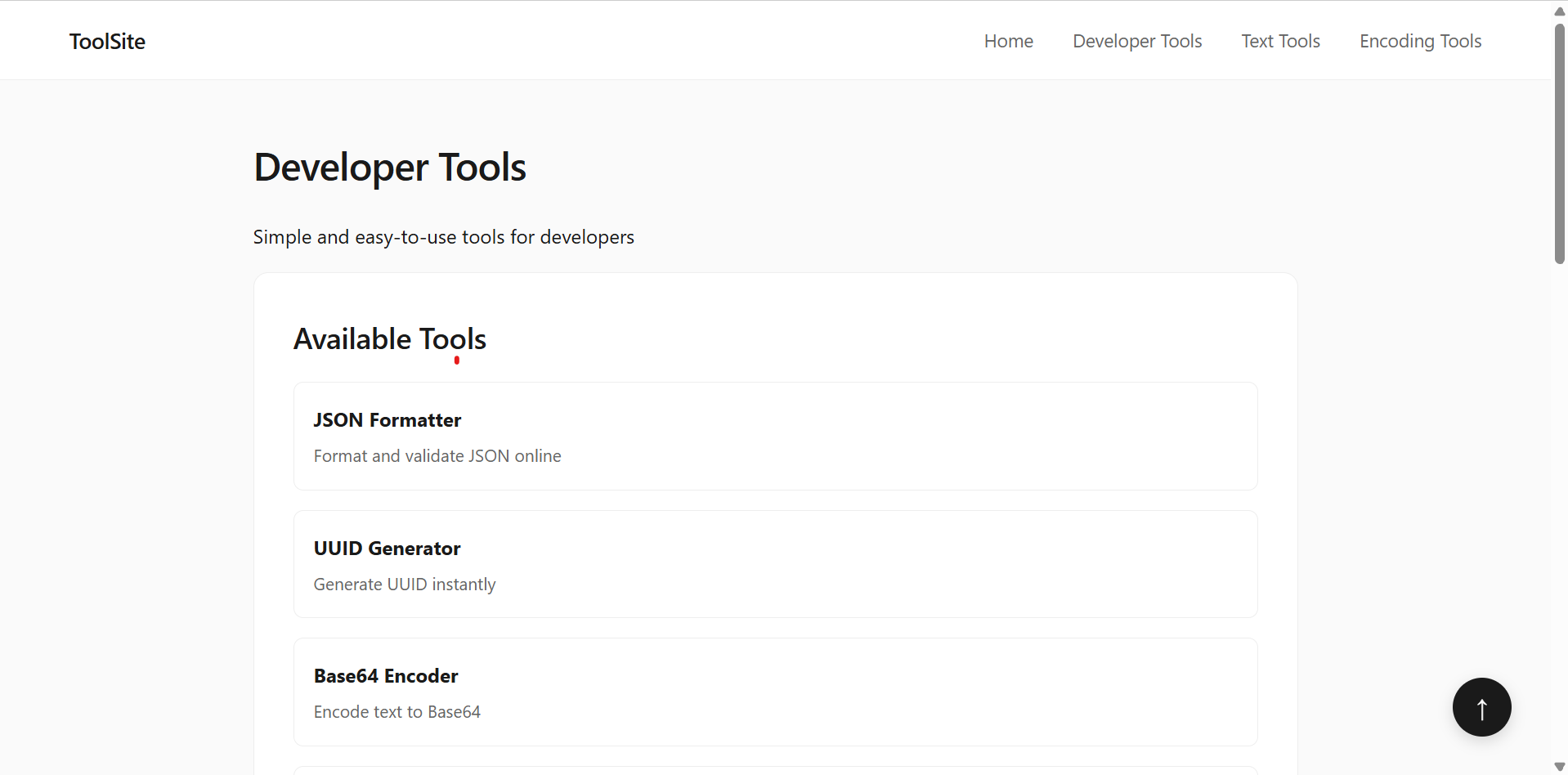Select the UUID Generator title

[387, 549]
